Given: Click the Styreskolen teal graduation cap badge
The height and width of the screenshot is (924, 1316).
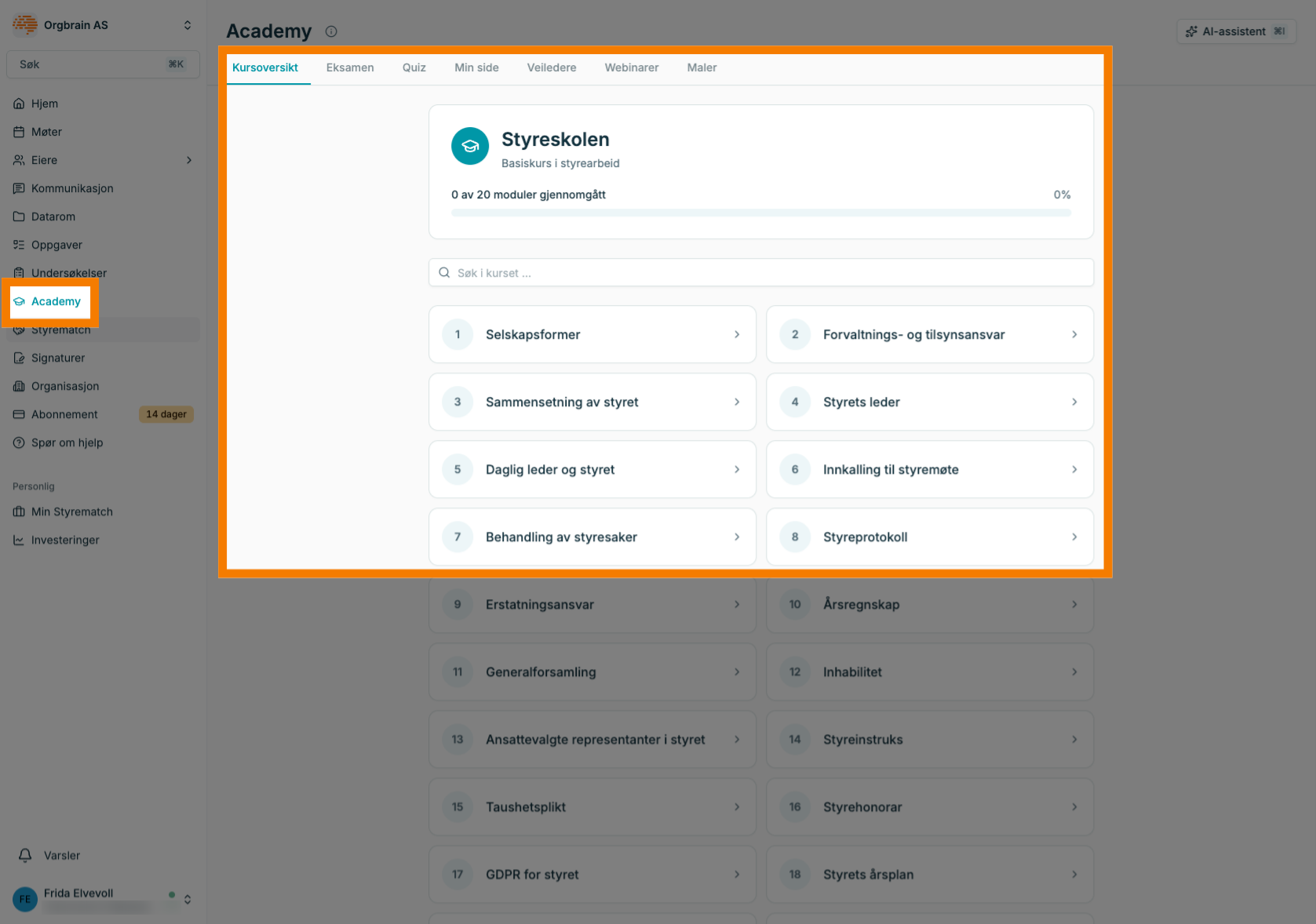Looking at the screenshot, I should (470, 146).
